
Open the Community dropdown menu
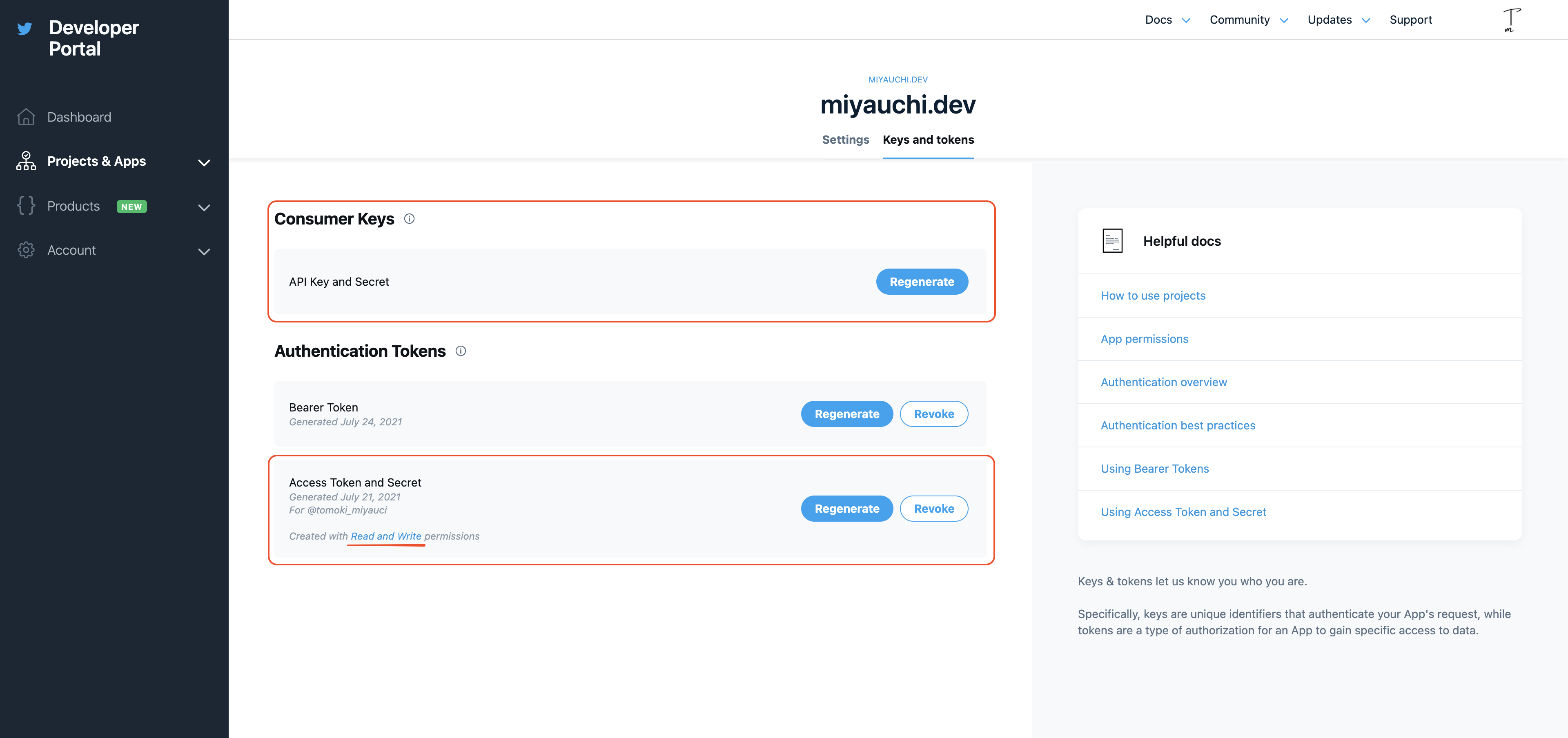[1248, 20]
